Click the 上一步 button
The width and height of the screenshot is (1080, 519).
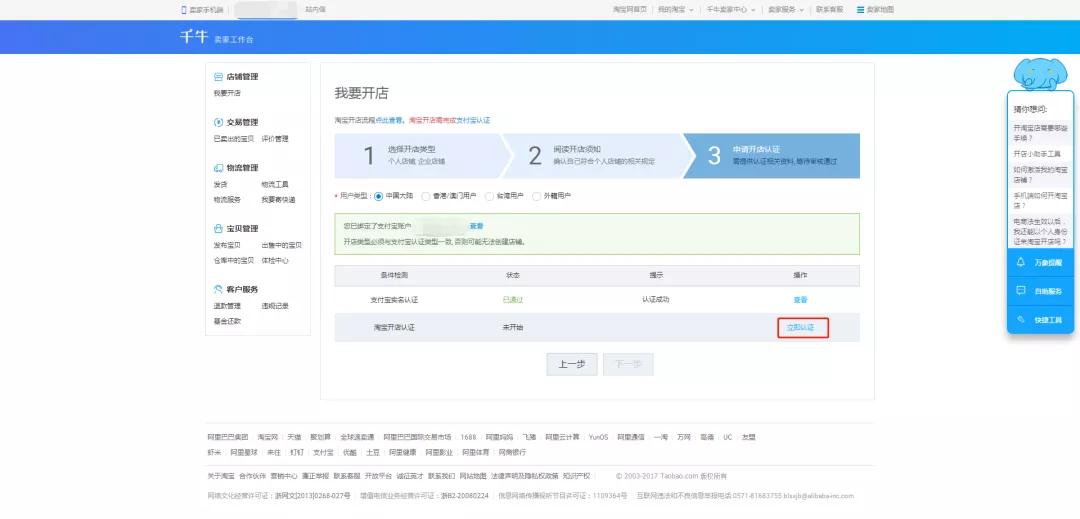572,364
